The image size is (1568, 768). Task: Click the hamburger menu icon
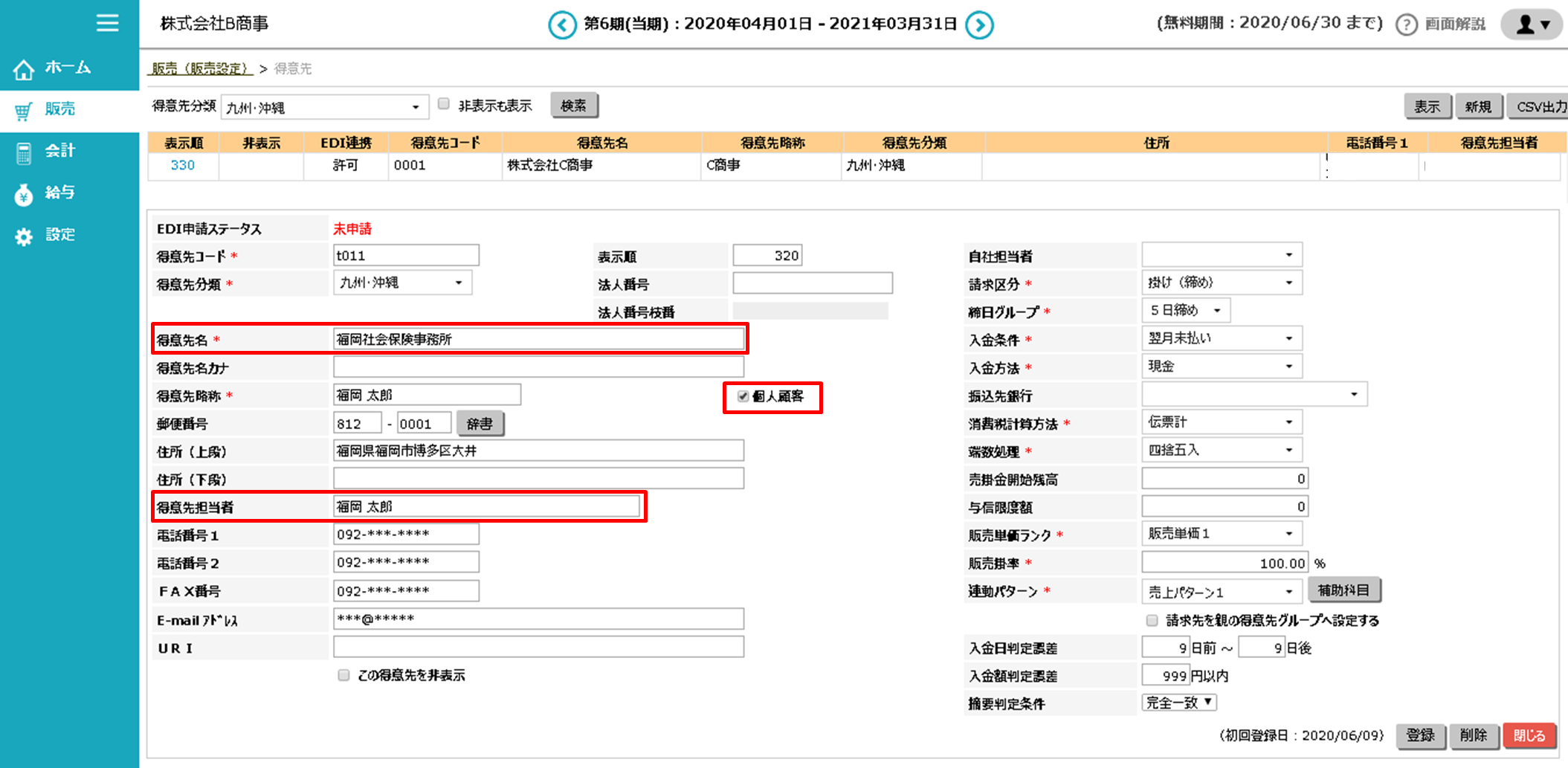tap(107, 23)
